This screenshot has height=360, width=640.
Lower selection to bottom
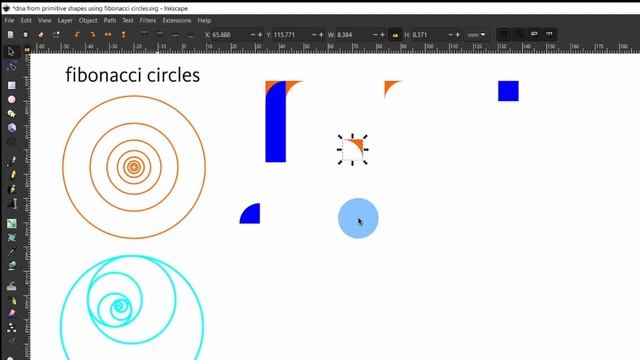pyautogui.click(x=190, y=35)
